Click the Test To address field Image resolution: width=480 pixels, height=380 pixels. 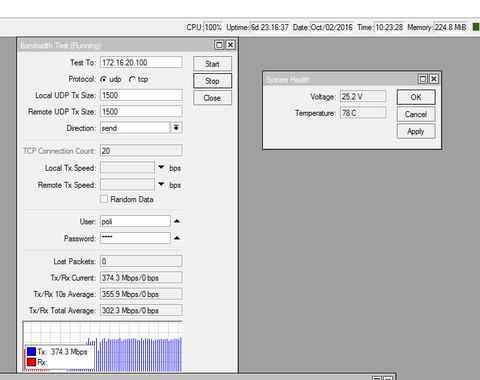coord(141,62)
